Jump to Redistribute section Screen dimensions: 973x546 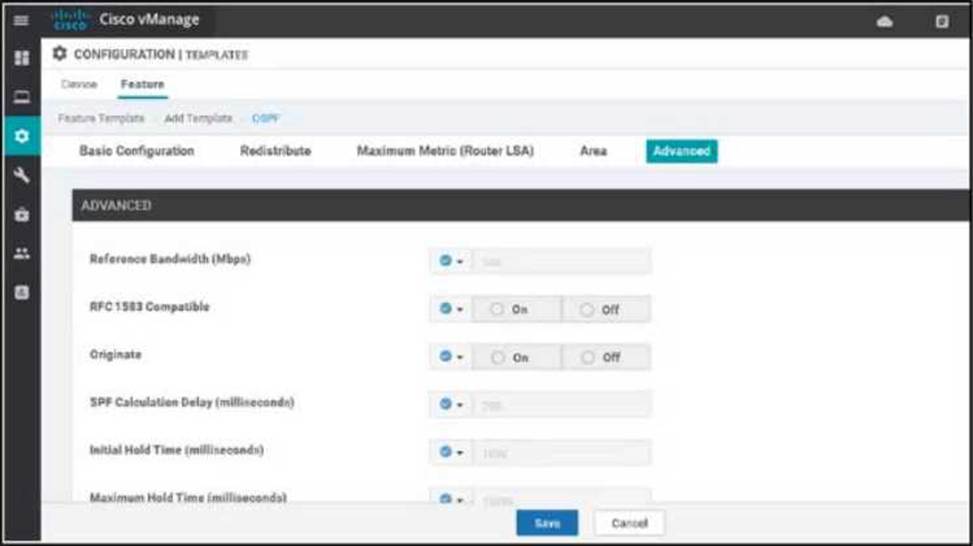pos(276,151)
